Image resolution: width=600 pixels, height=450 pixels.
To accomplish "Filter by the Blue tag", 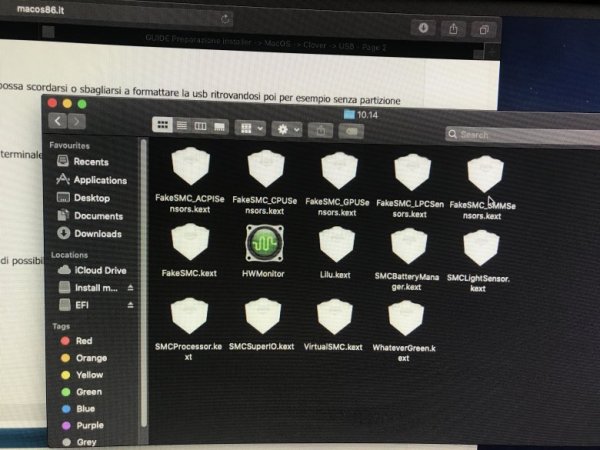I will (78, 409).
